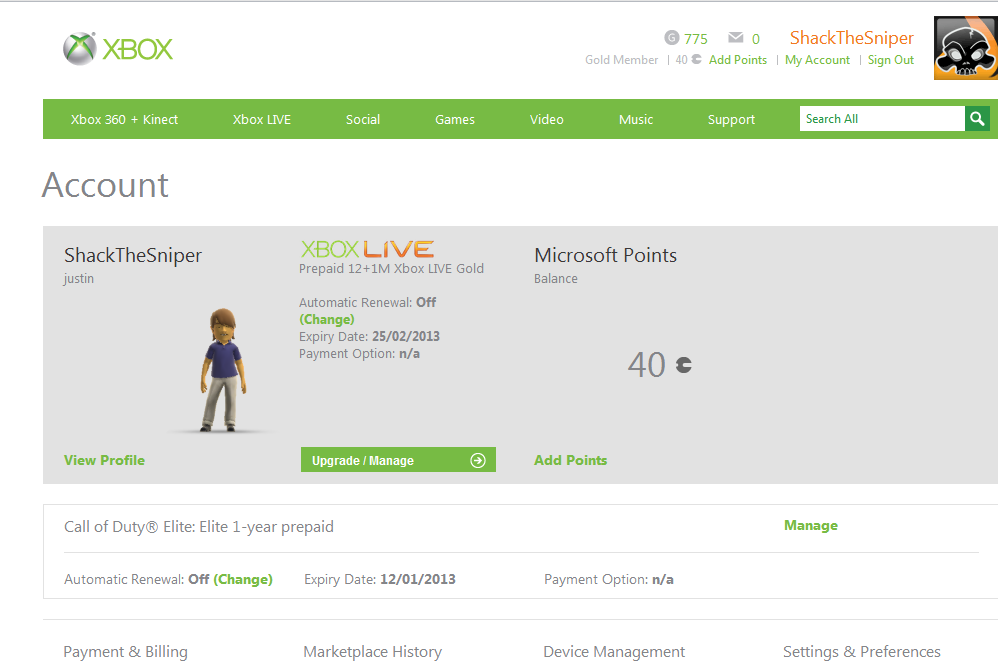Change Xbox LIVE Gold automatic renewal
Screen dimensions: 998x667
pyautogui.click(x=327, y=319)
